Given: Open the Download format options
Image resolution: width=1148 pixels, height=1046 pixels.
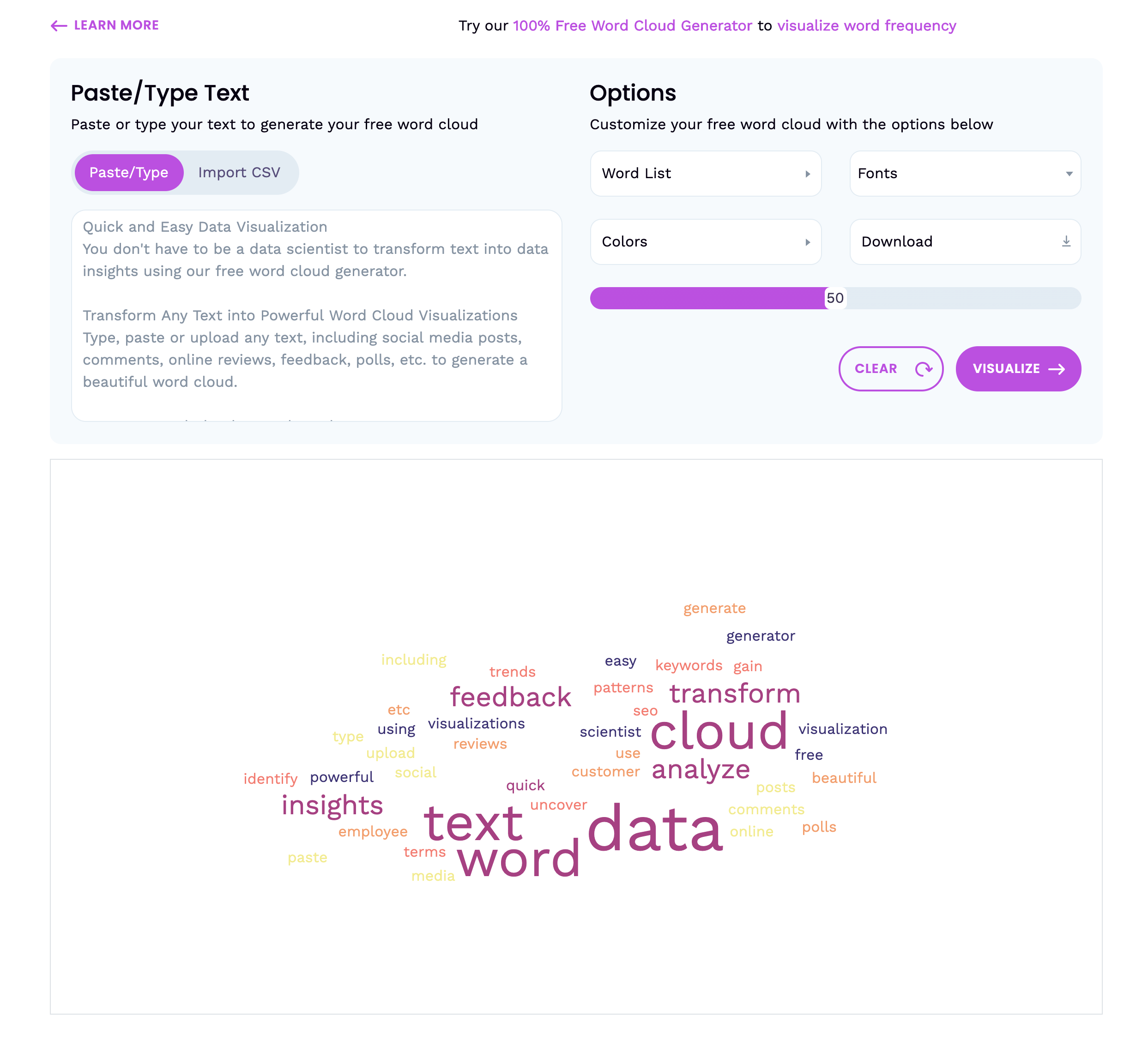Looking at the screenshot, I should (965, 242).
